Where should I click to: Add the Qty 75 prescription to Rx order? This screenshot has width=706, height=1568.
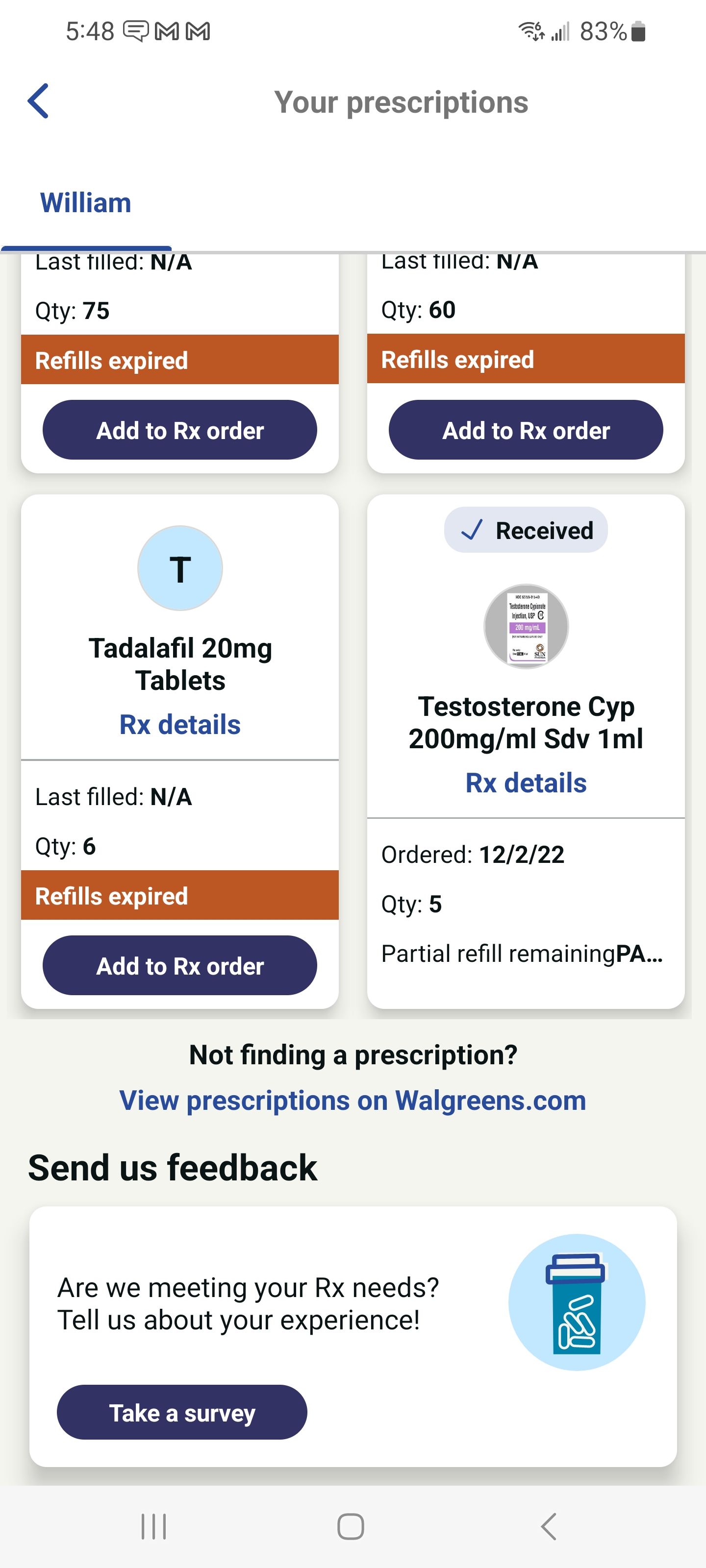180,430
